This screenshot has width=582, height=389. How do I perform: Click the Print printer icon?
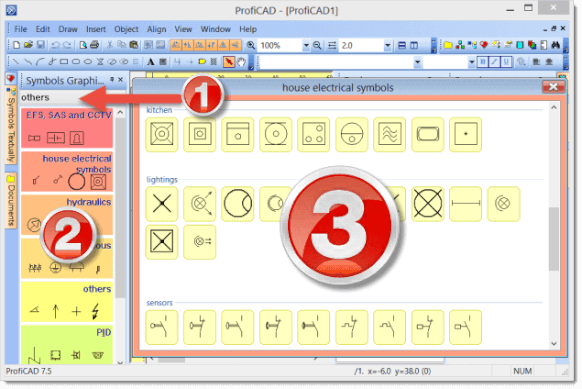95,45
